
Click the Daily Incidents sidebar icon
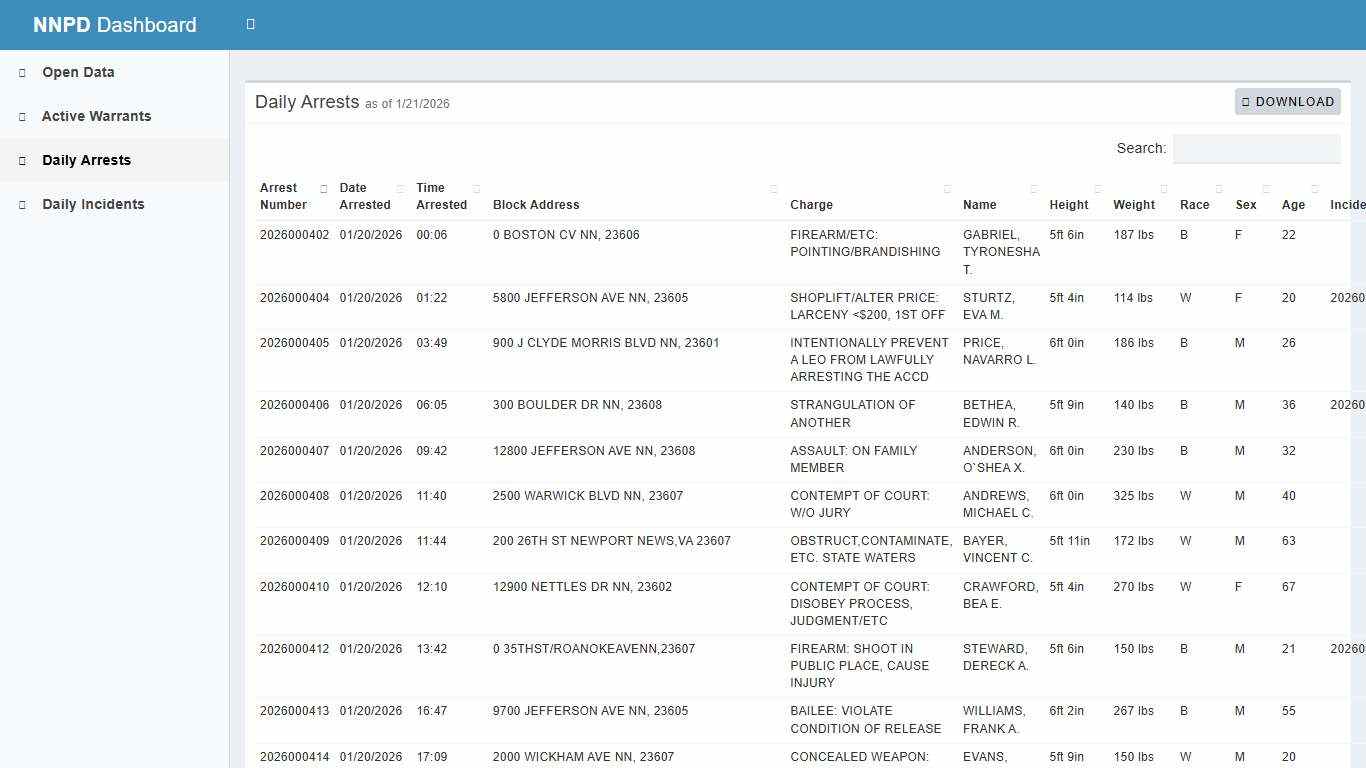(x=20, y=204)
